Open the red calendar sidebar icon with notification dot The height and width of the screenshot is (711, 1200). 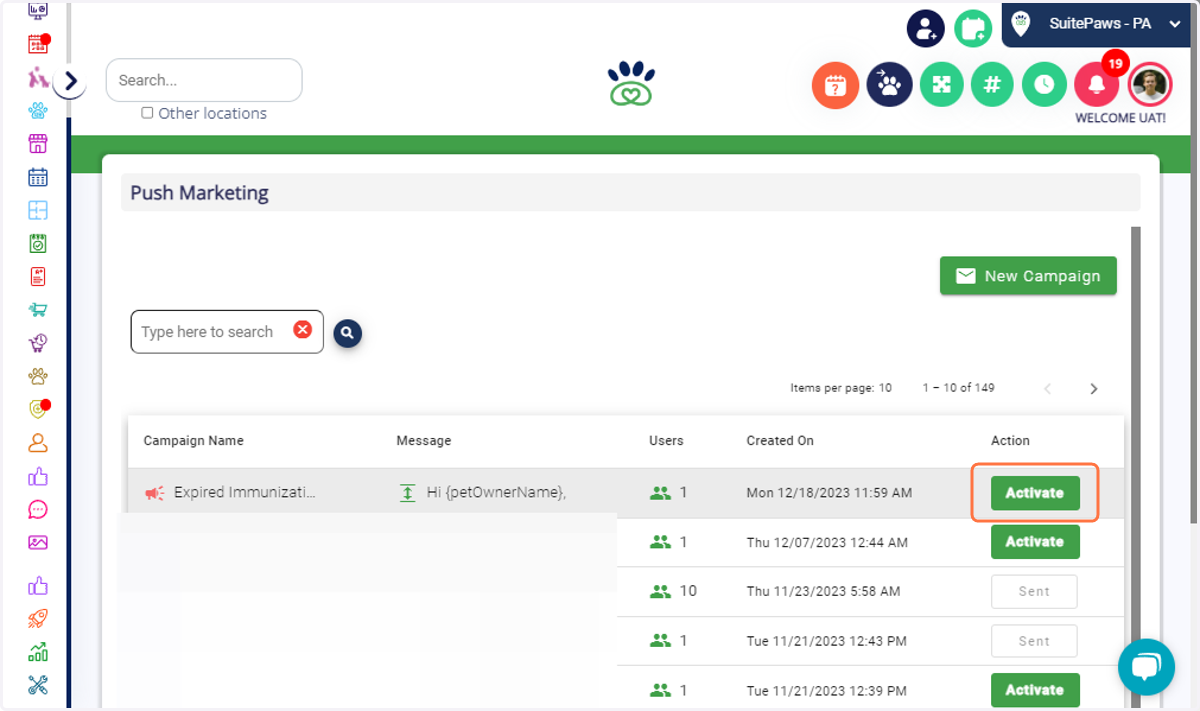(x=38, y=44)
